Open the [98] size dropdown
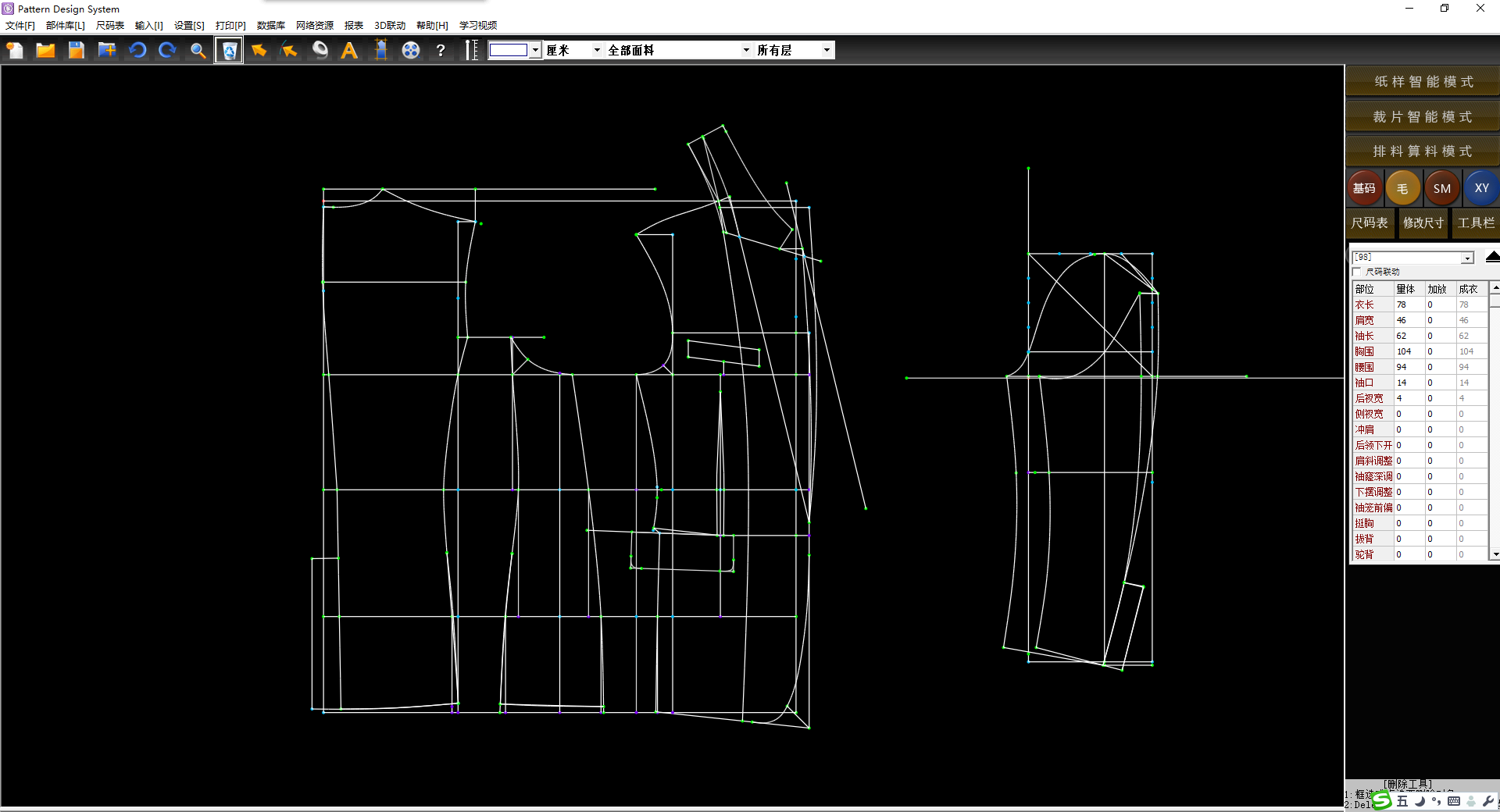Screen dimensions: 1500x812 1467,258
